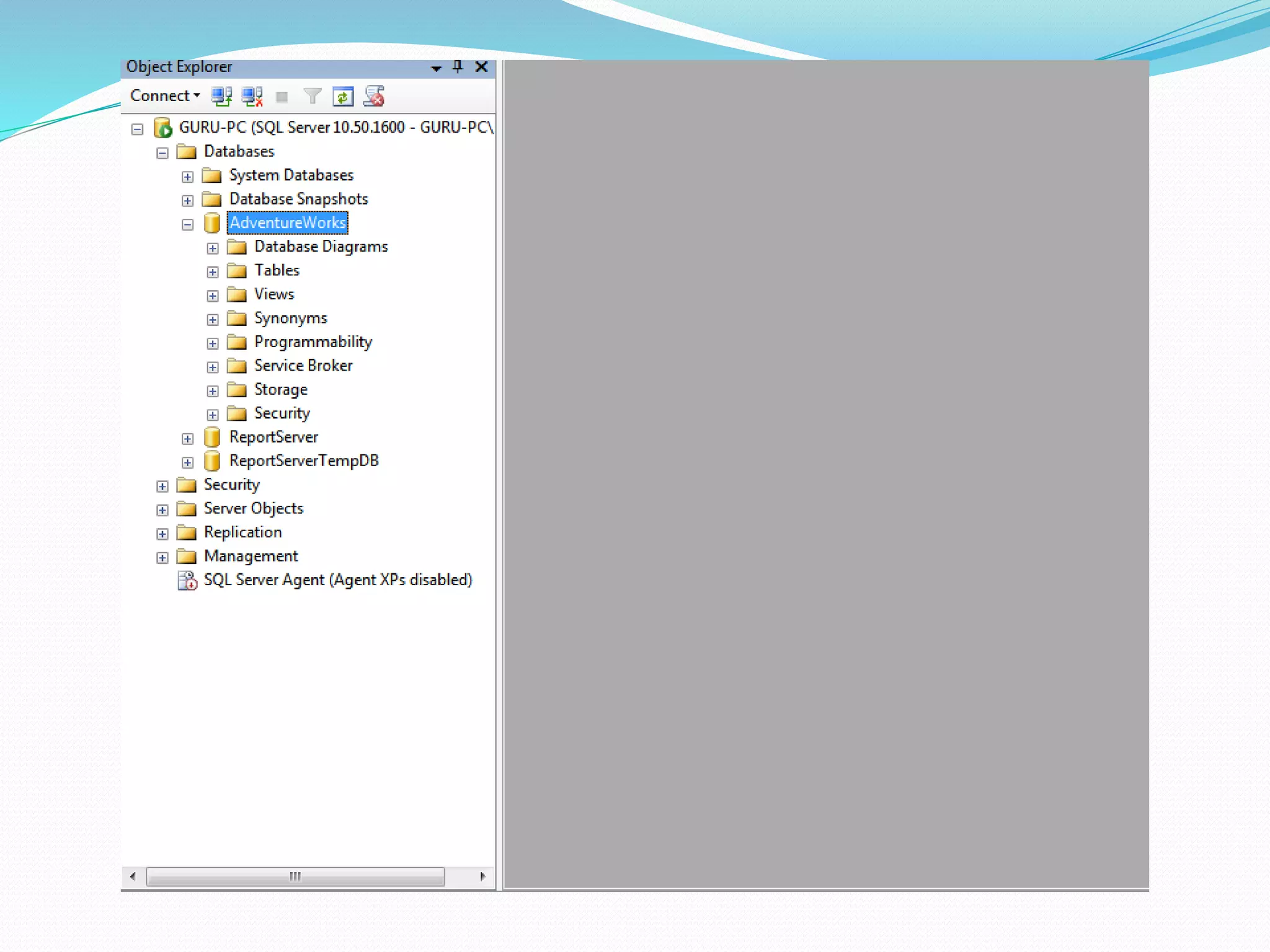Viewport: 1270px width, 952px height.
Task: Expand the Management folder
Action: [162, 558]
